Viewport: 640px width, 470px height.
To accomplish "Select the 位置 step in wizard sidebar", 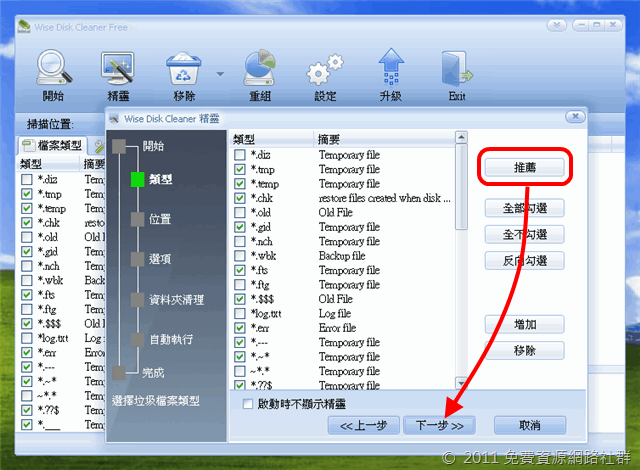I will click(x=160, y=219).
